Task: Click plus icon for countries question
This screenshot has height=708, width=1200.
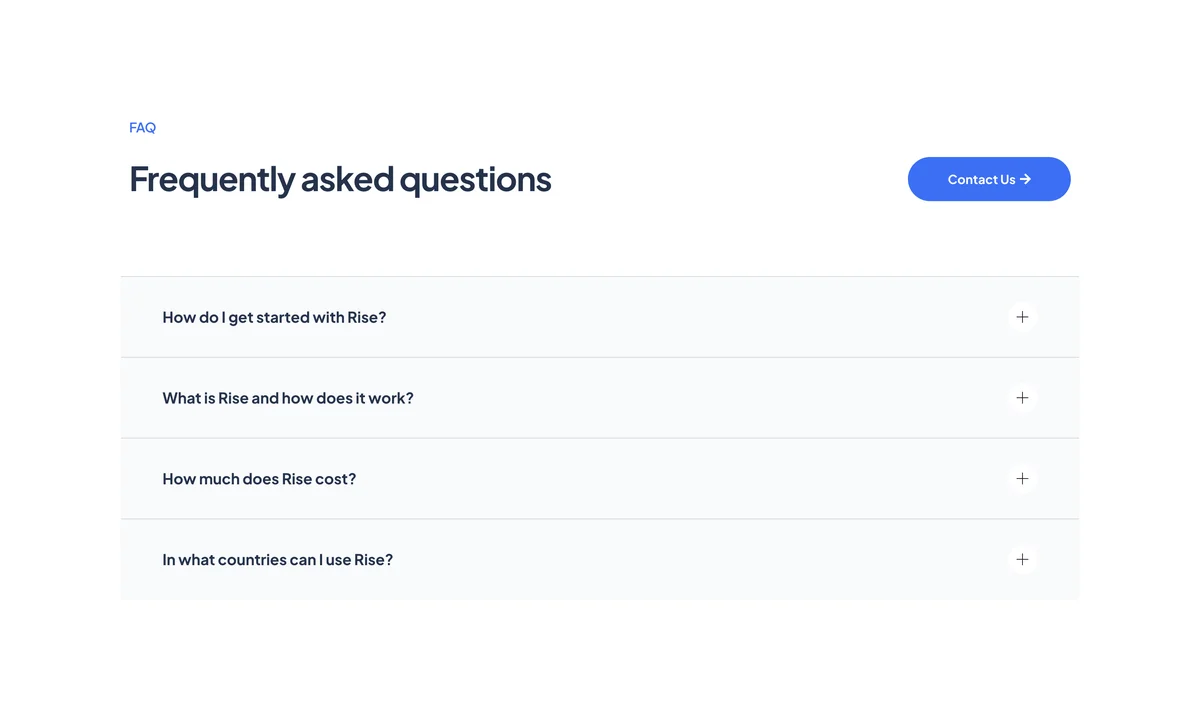Action: [x=1022, y=560]
